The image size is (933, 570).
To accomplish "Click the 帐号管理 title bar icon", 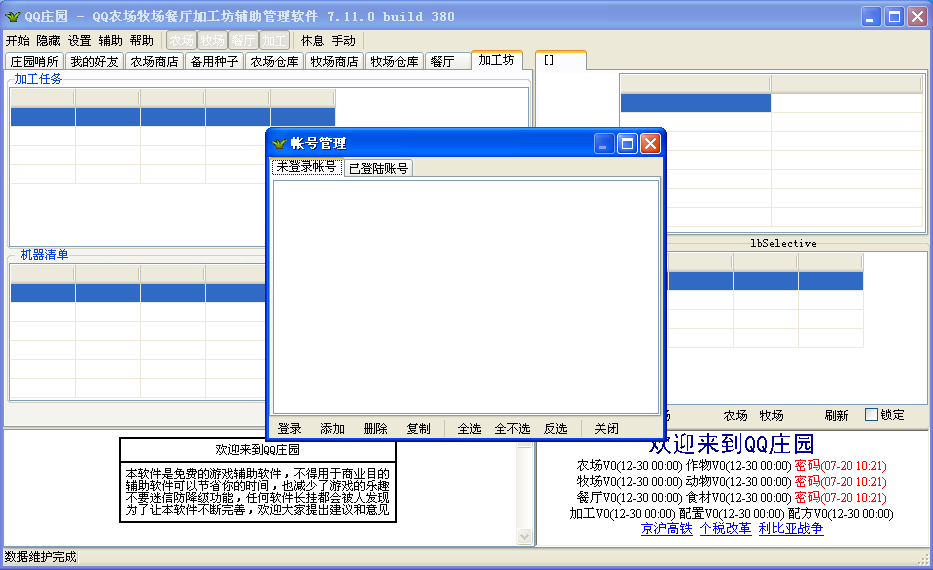I will (279, 143).
